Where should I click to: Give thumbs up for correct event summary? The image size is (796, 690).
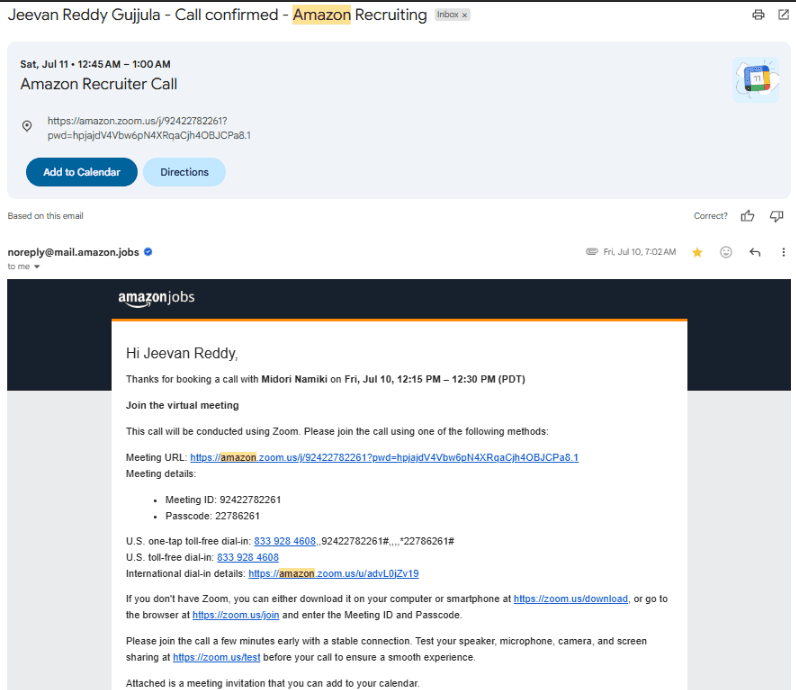747,216
